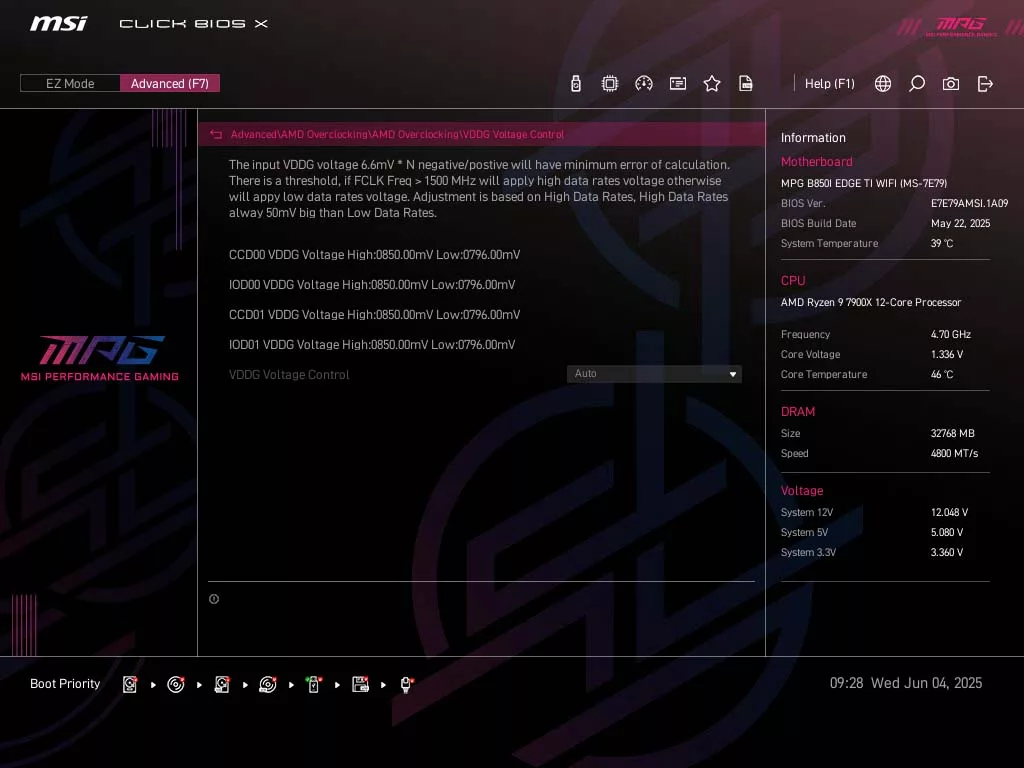Open search with the magnifier icon
This screenshot has width=1024, height=768.
(917, 84)
